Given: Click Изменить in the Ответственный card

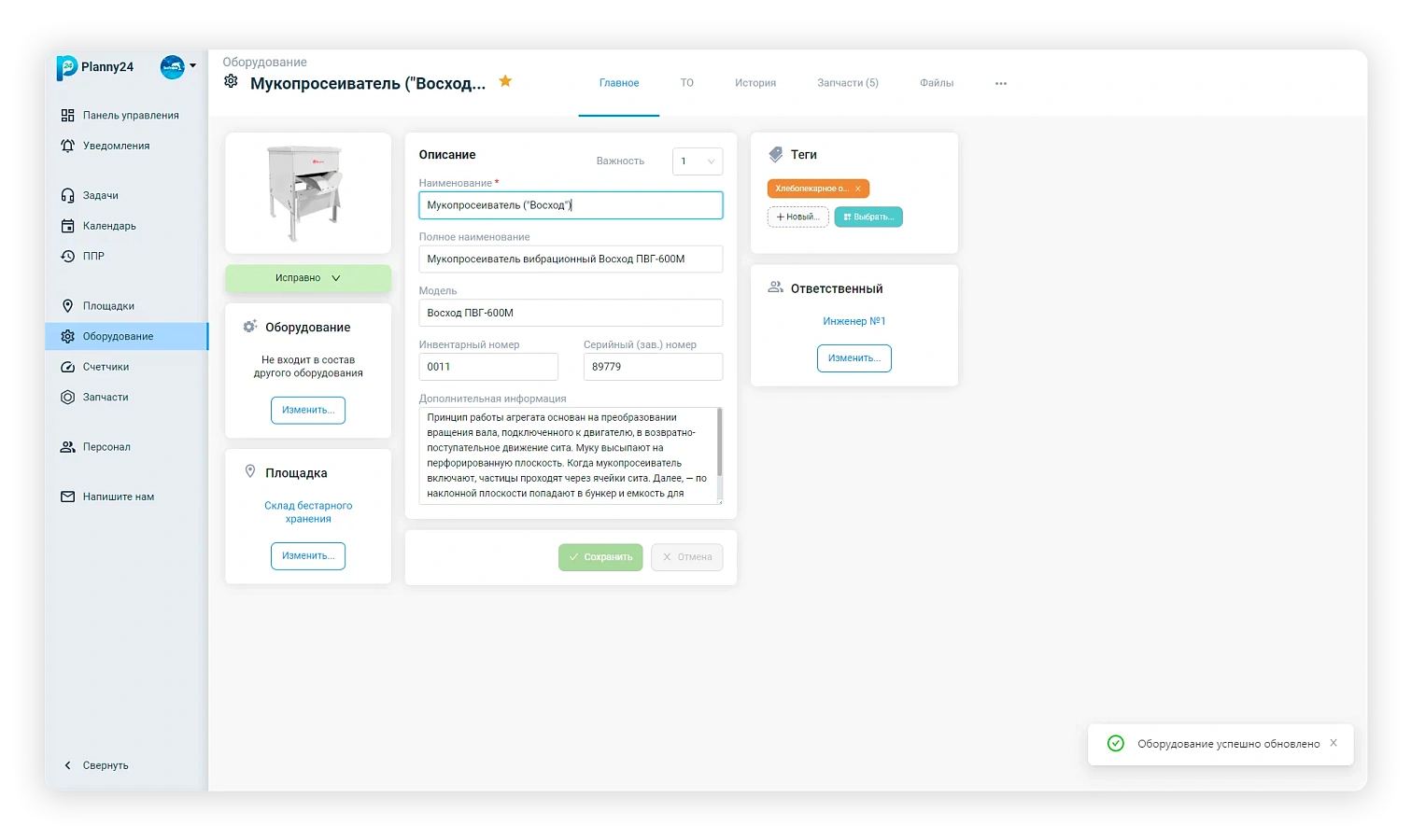Looking at the screenshot, I should [854, 358].
